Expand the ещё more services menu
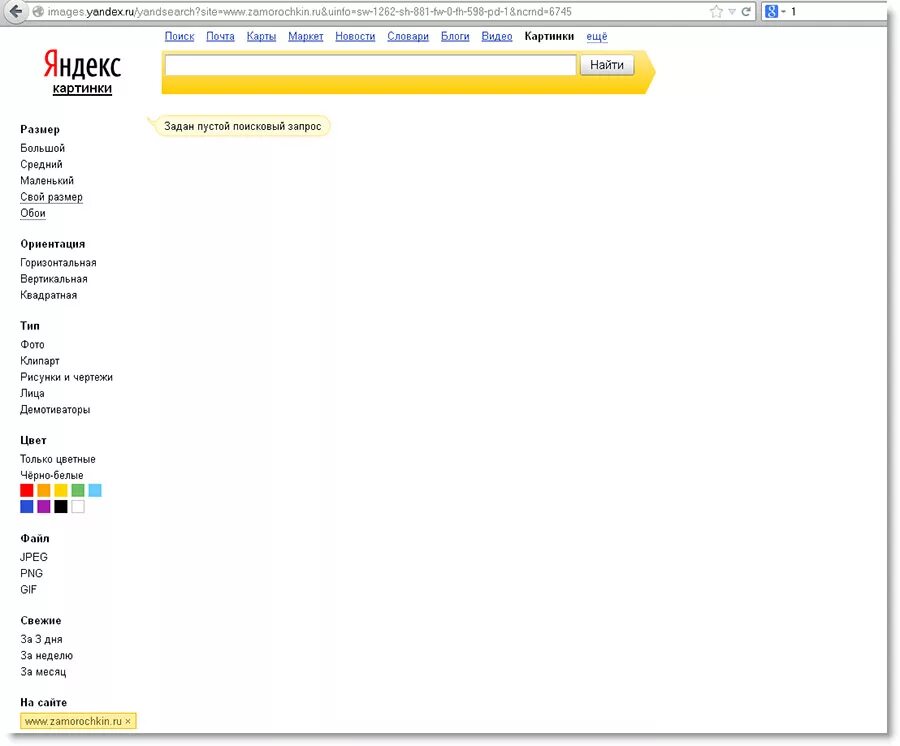 coord(597,36)
